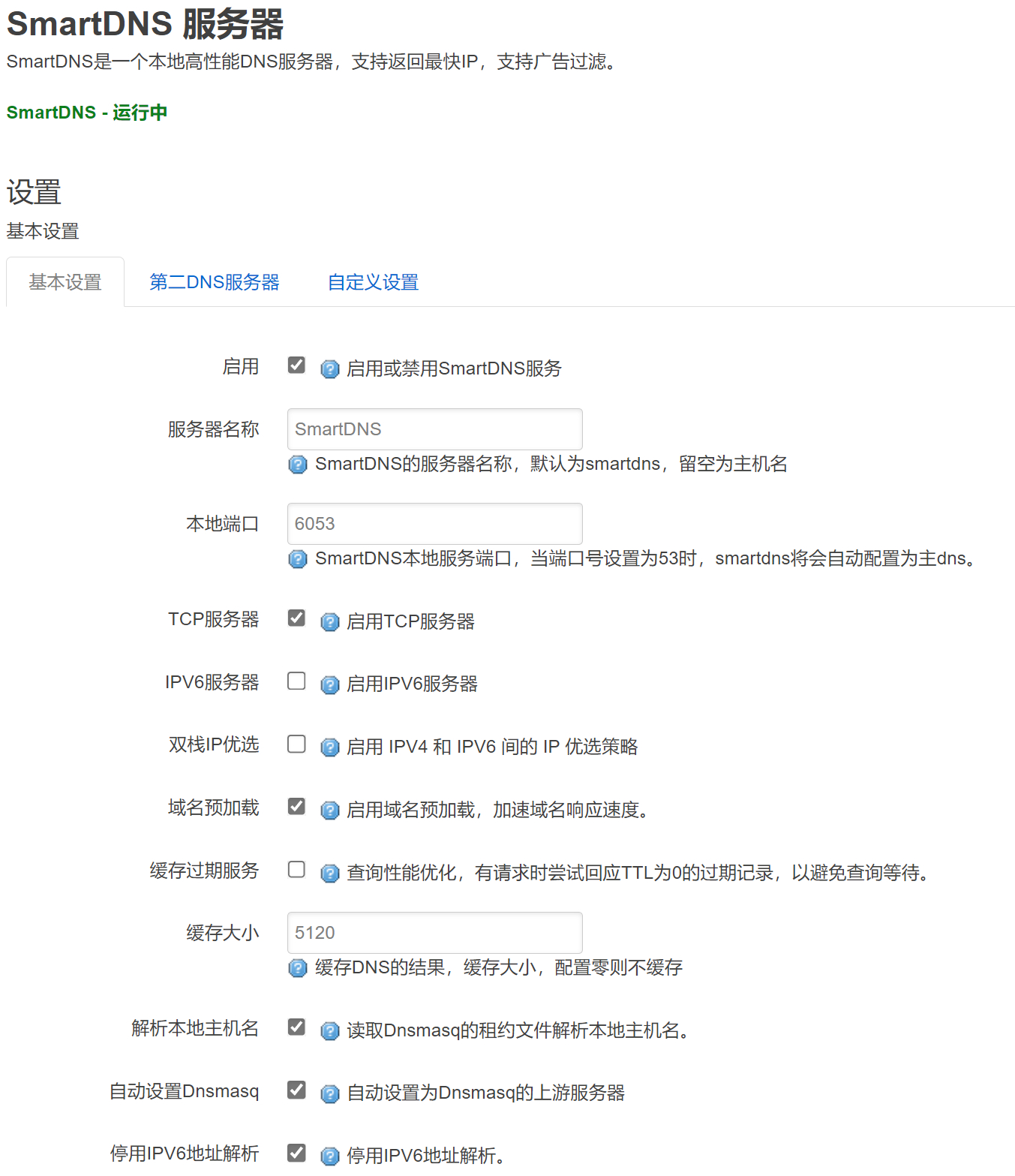The width and height of the screenshot is (1015, 1176).
Task: Click help icon next to TCP服务器
Action: point(330,622)
